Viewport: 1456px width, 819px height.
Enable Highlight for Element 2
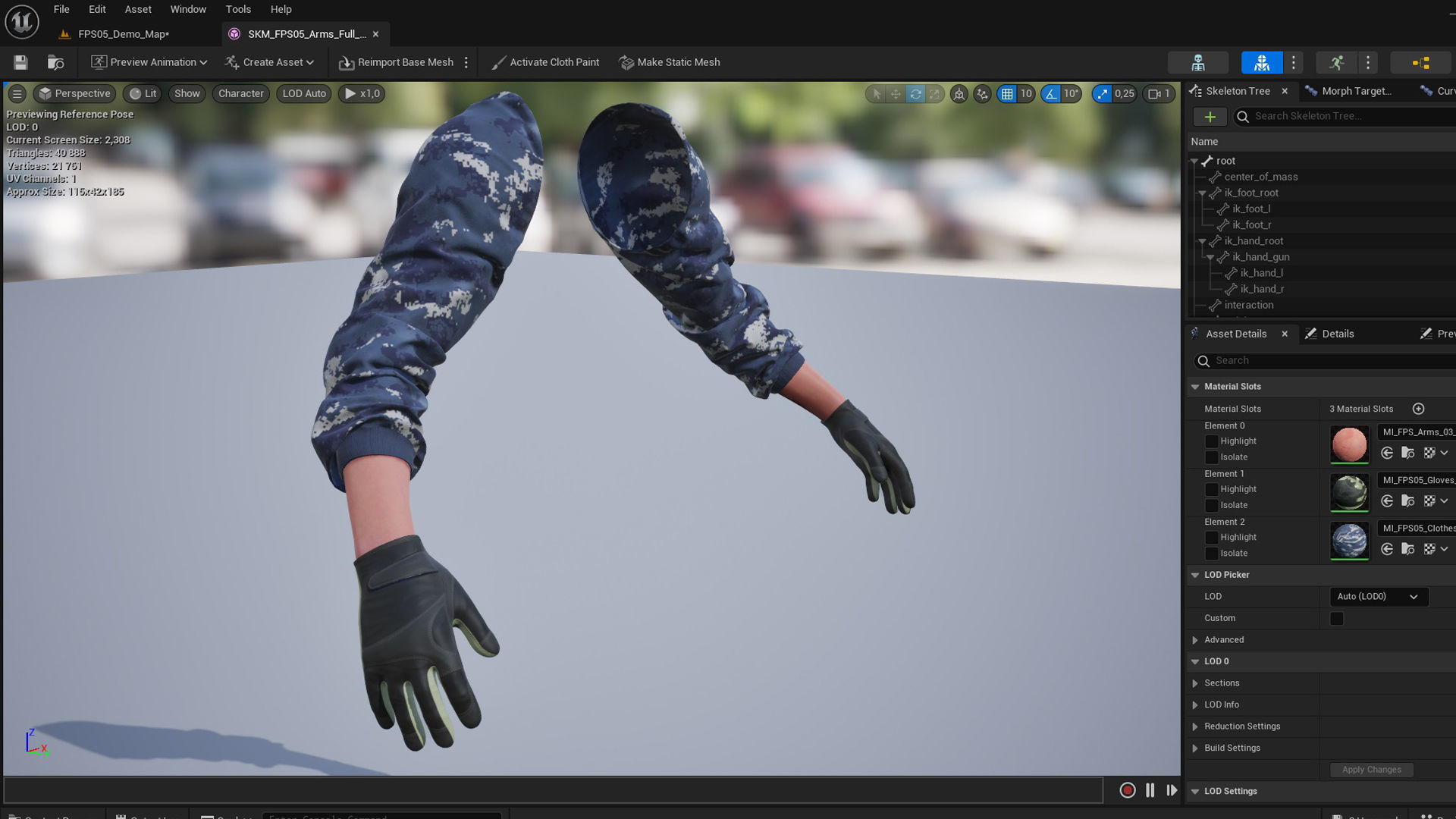click(1211, 538)
